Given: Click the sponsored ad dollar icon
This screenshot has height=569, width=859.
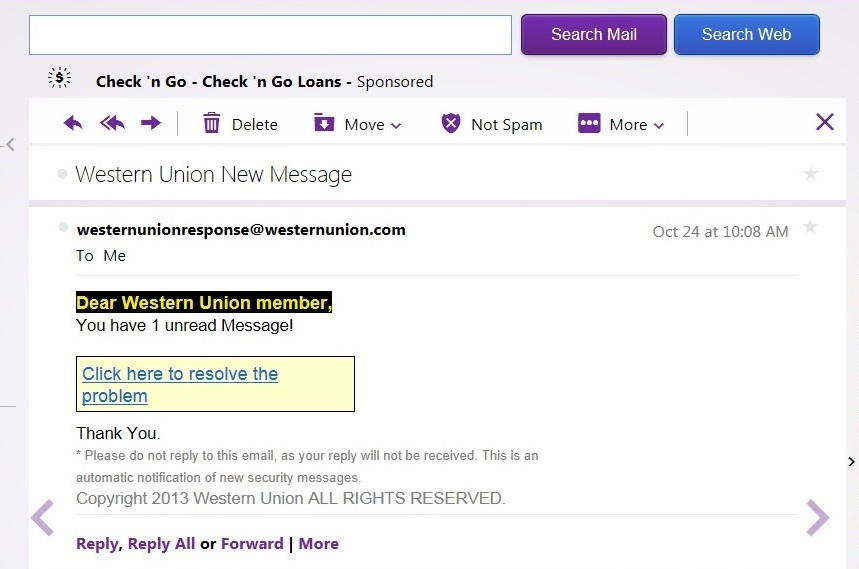Looking at the screenshot, I should click(59, 78).
